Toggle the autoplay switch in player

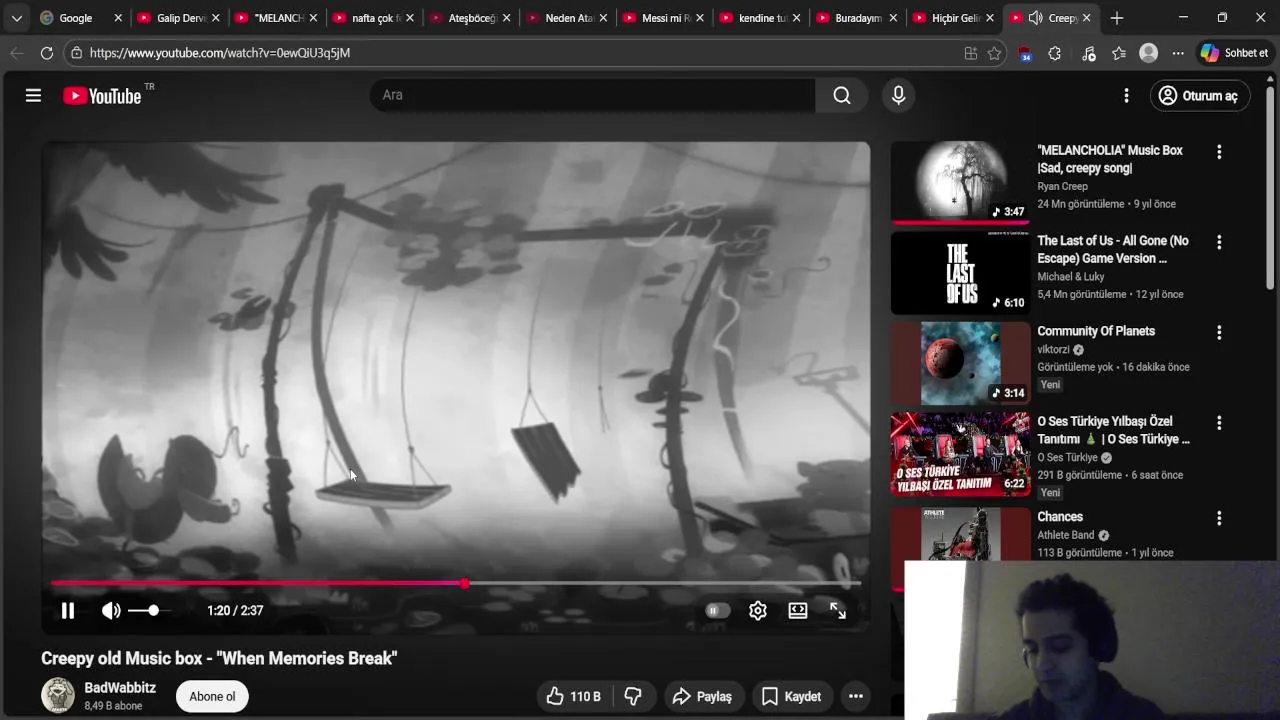point(716,610)
